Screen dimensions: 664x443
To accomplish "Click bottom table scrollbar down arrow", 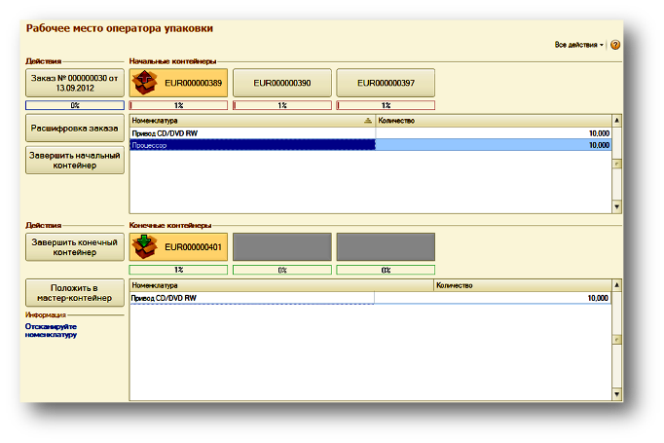I will pos(617,394).
